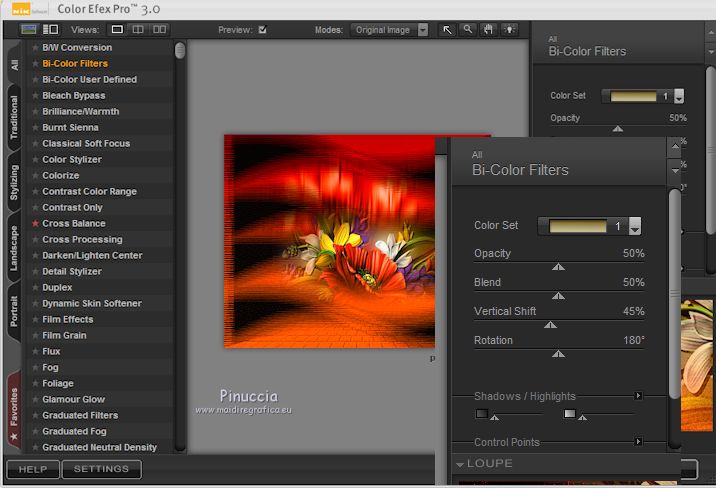The image size is (716, 488).
Task: Select the Zoom magnifier tool
Action: 468,30
